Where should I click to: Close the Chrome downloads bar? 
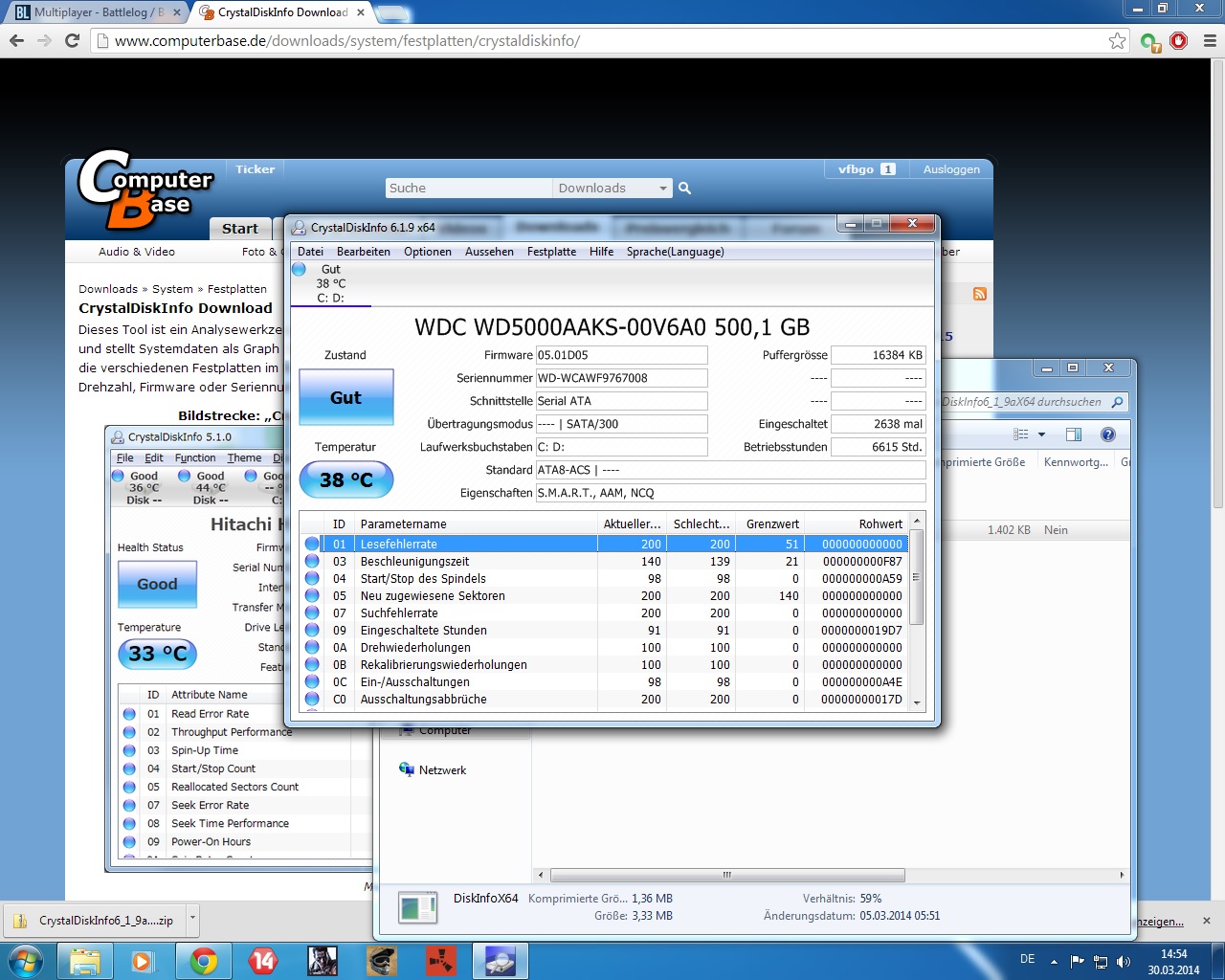(1207, 921)
